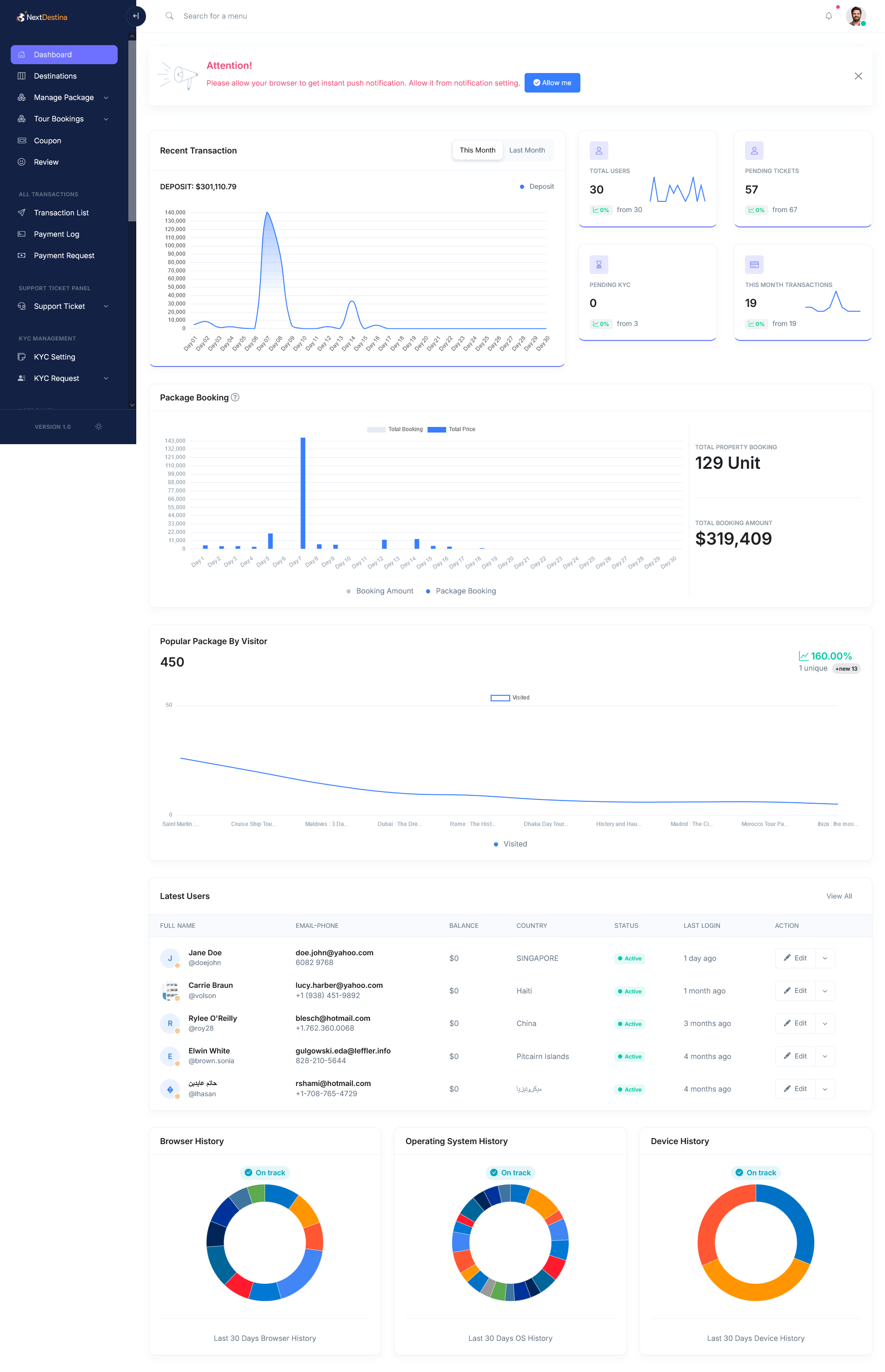
Task: Open the dropdown next to Carrie Braun's Edit
Action: point(825,991)
